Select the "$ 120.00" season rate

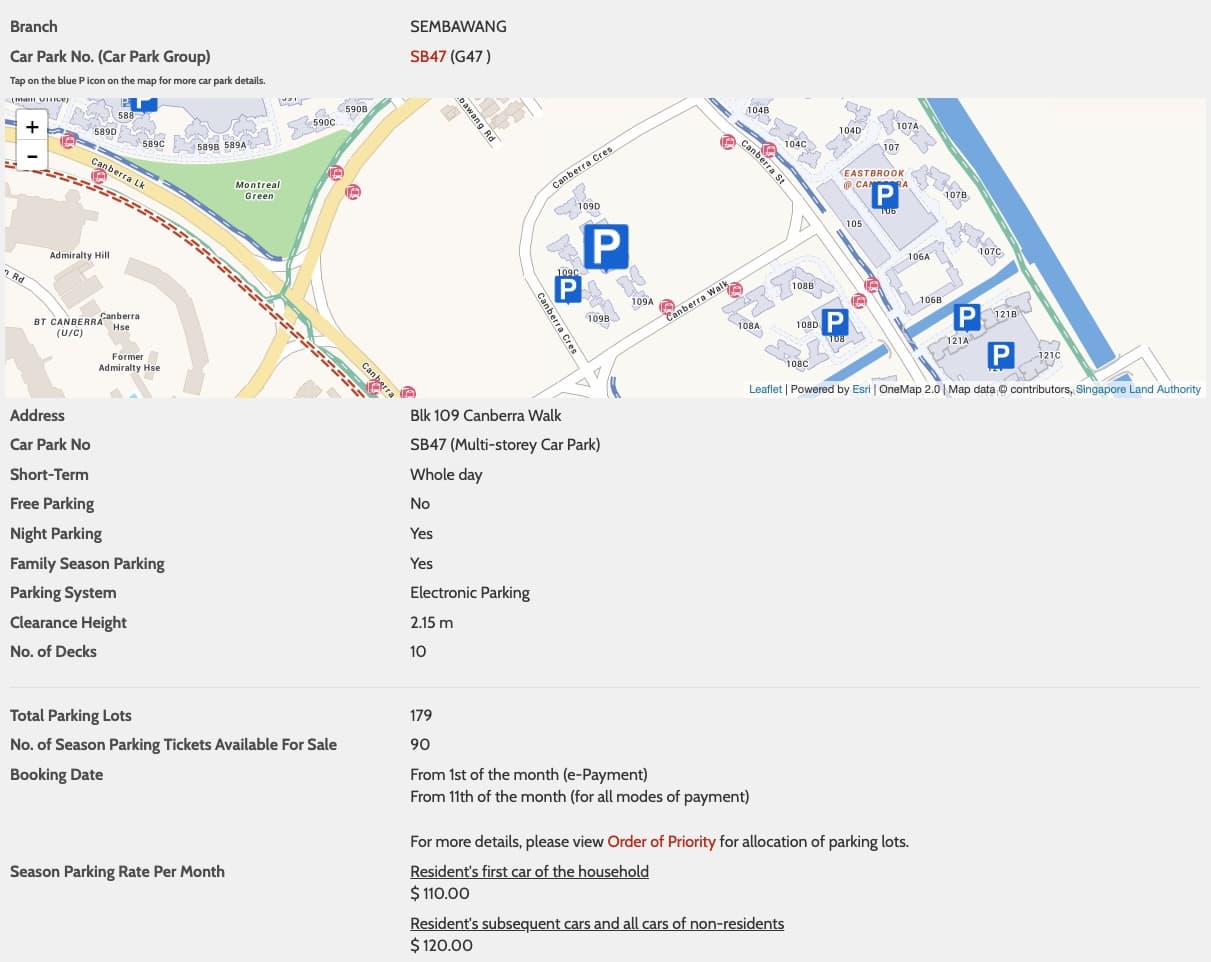coord(441,945)
